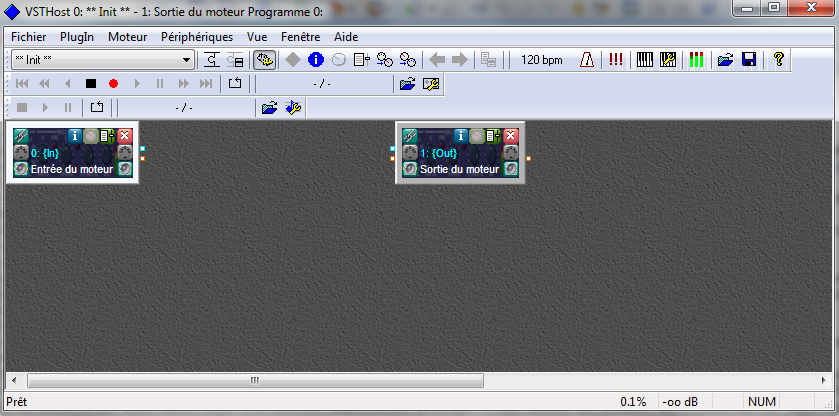Image resolution: width=839 pixels, height=416 pixels.
Task: Click the skip to start transport button
Action: point(22,84)
